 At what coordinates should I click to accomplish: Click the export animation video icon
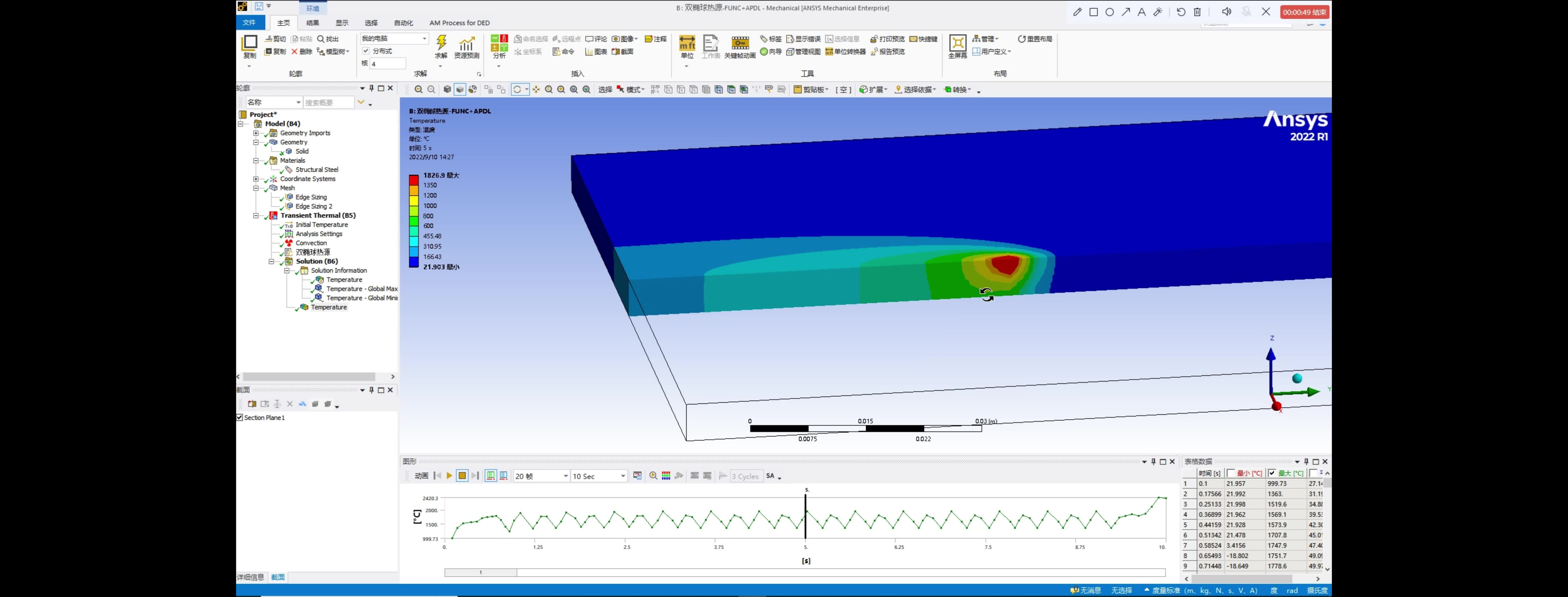637,476
